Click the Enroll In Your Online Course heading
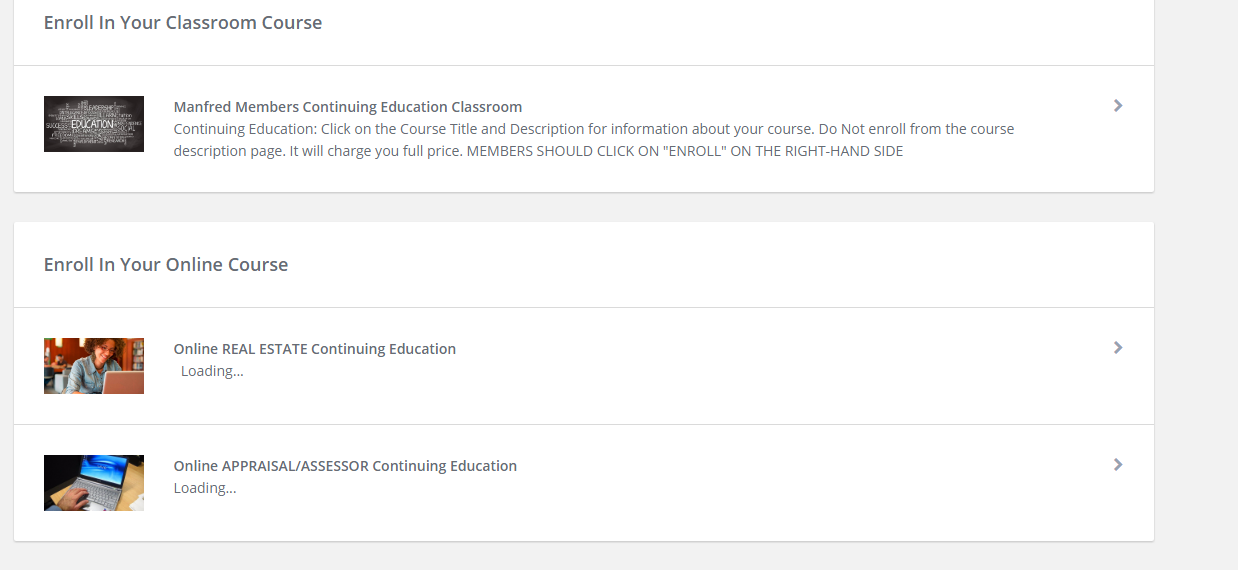The image size is (1238, 570). [166, 264]
